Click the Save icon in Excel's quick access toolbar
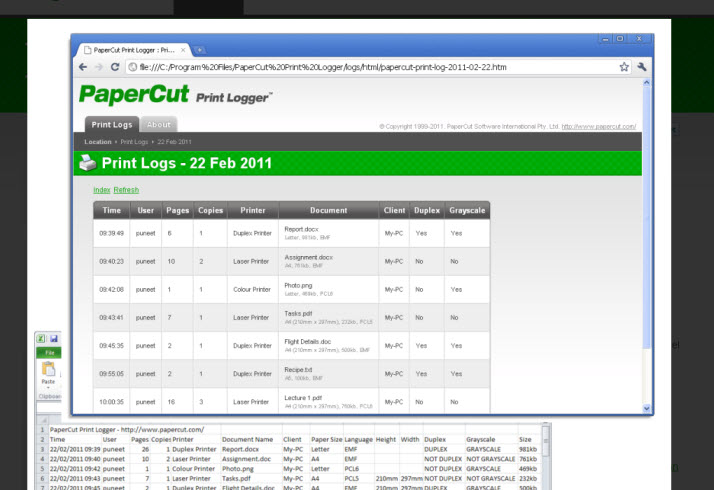This screenshot has width=714, height=490. coord(54,338)
